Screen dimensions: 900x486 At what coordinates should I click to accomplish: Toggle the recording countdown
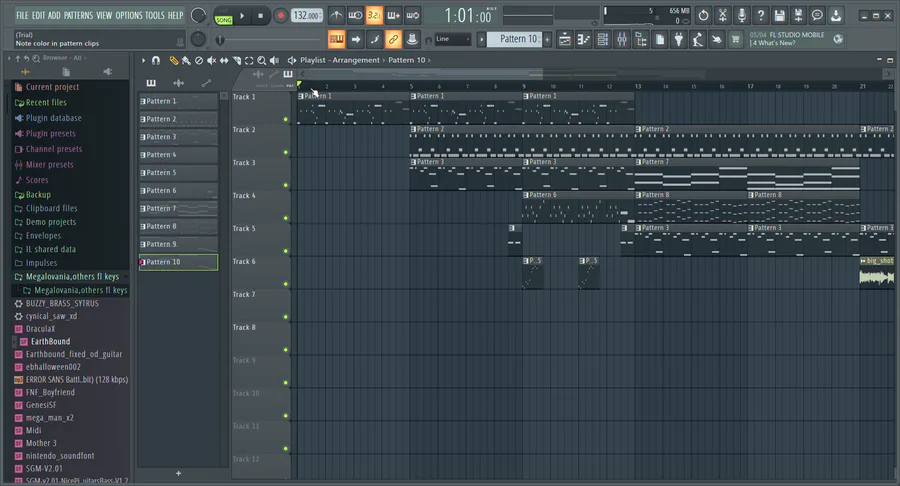click(x=374, y=15)
